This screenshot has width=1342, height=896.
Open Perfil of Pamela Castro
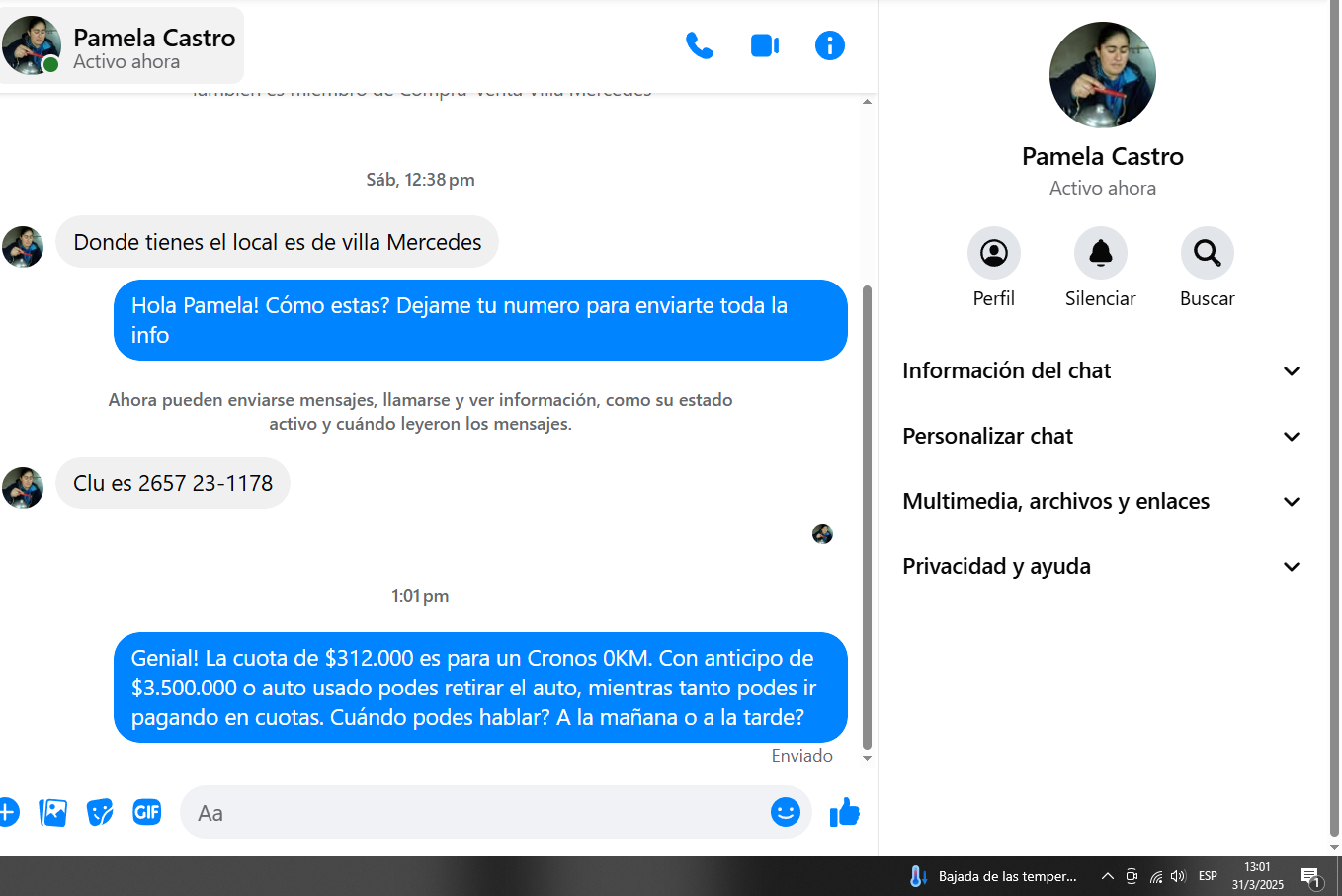[994, 253]
